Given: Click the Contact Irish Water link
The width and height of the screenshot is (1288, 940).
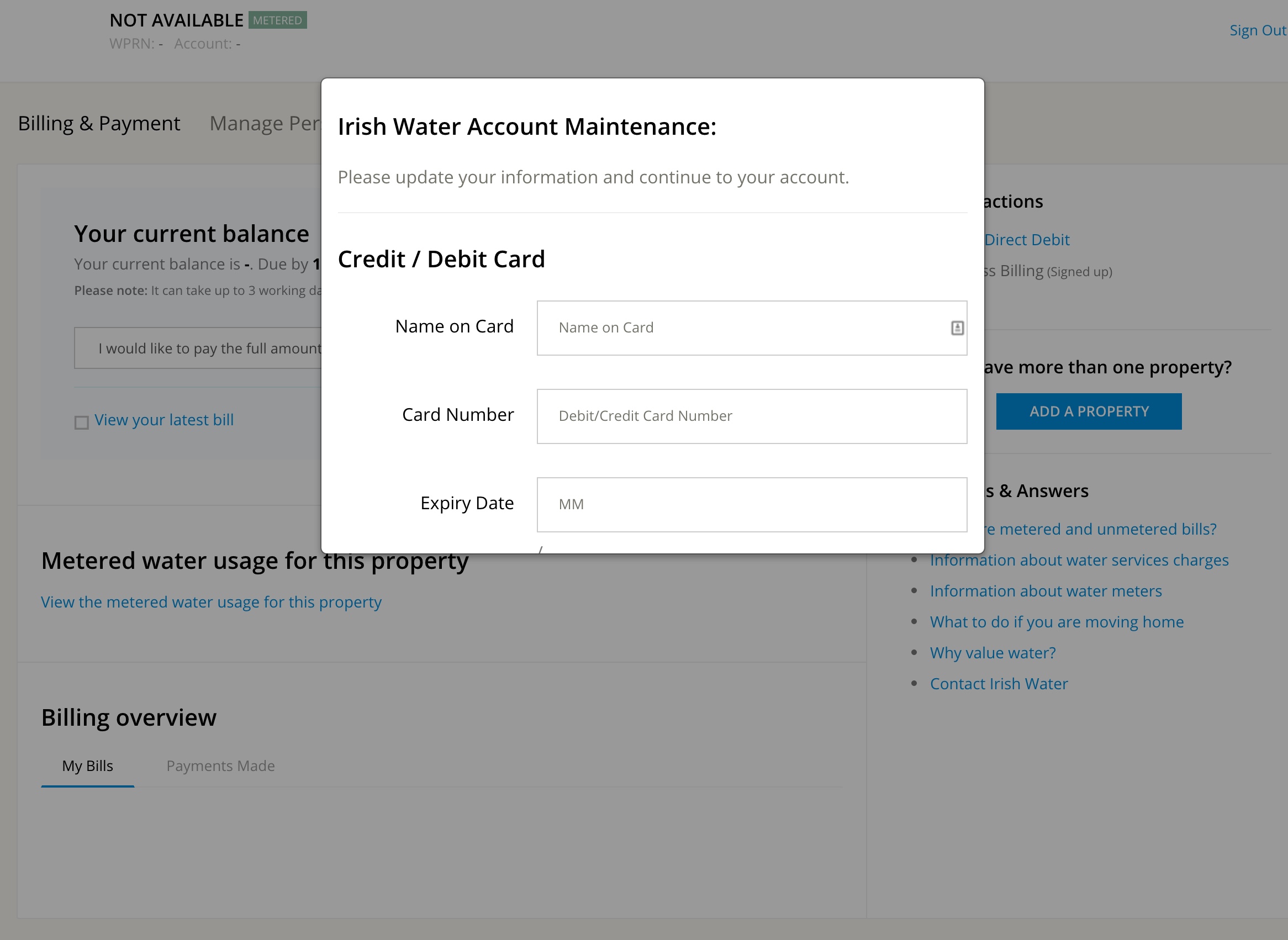Looking at the screenshot, I should pyautogui.click(x=999, y=683).
